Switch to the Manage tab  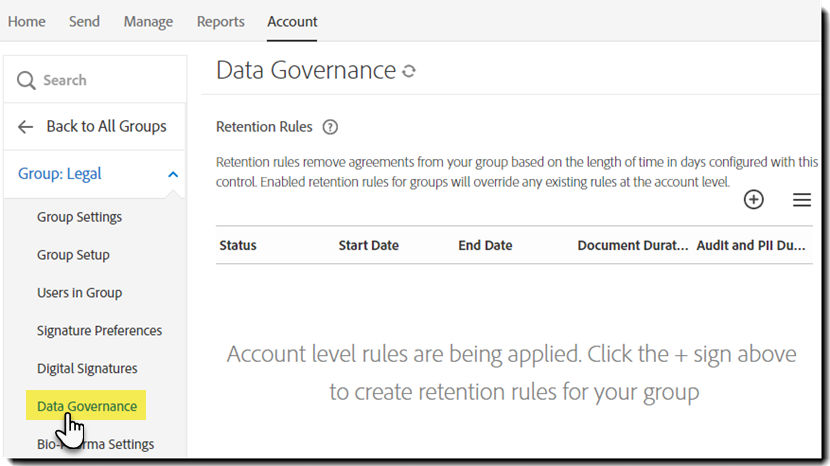[148, 22]
